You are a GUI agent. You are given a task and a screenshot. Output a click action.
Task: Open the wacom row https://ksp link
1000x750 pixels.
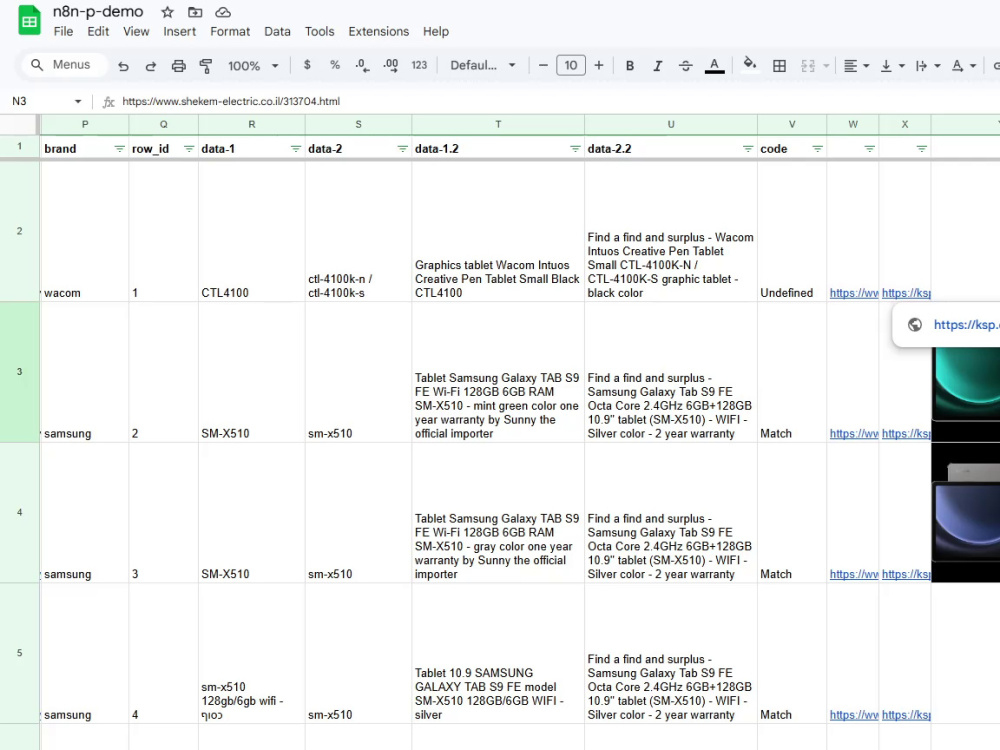pos(906,293)
